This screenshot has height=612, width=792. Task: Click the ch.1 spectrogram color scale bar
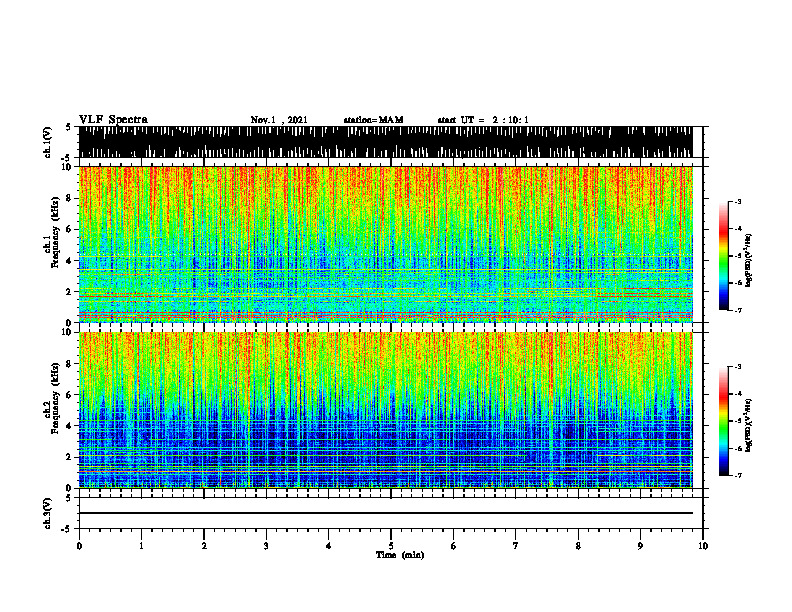coord(723,256)
